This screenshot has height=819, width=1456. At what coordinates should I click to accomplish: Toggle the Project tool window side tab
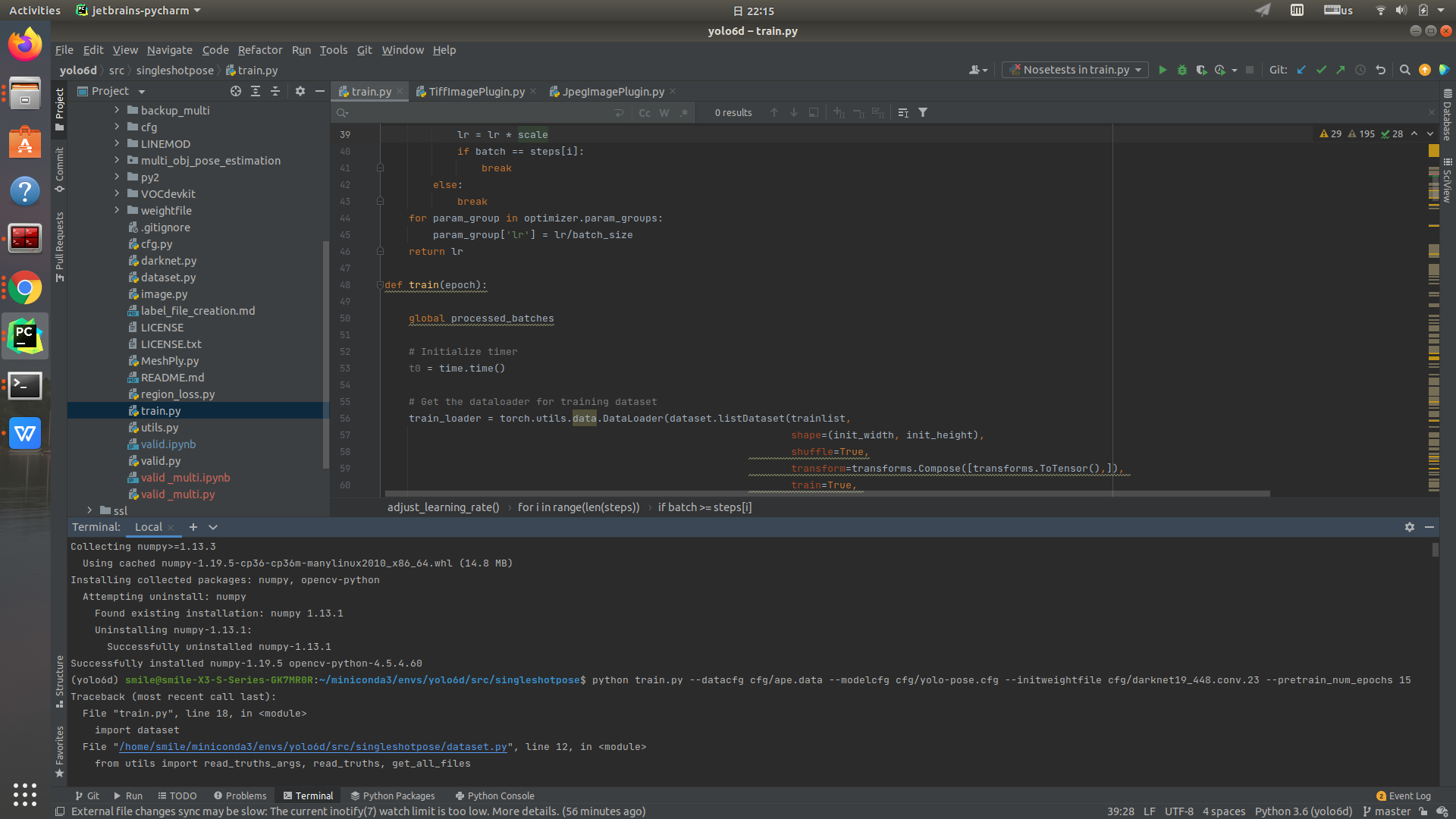pyautogui.click(x=60, y=108)
